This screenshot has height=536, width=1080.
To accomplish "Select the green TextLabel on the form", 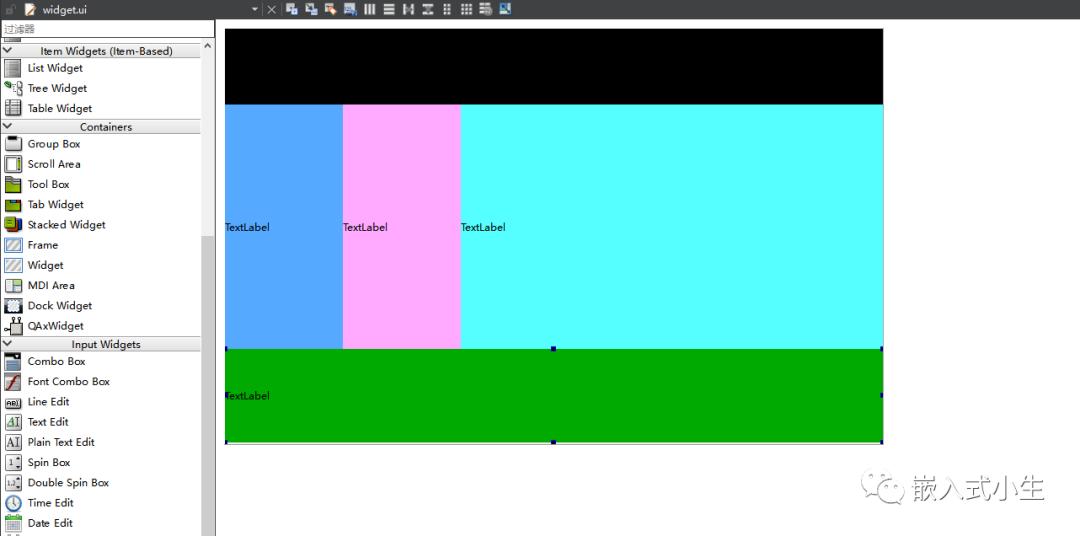I will [x=554, y=395].
